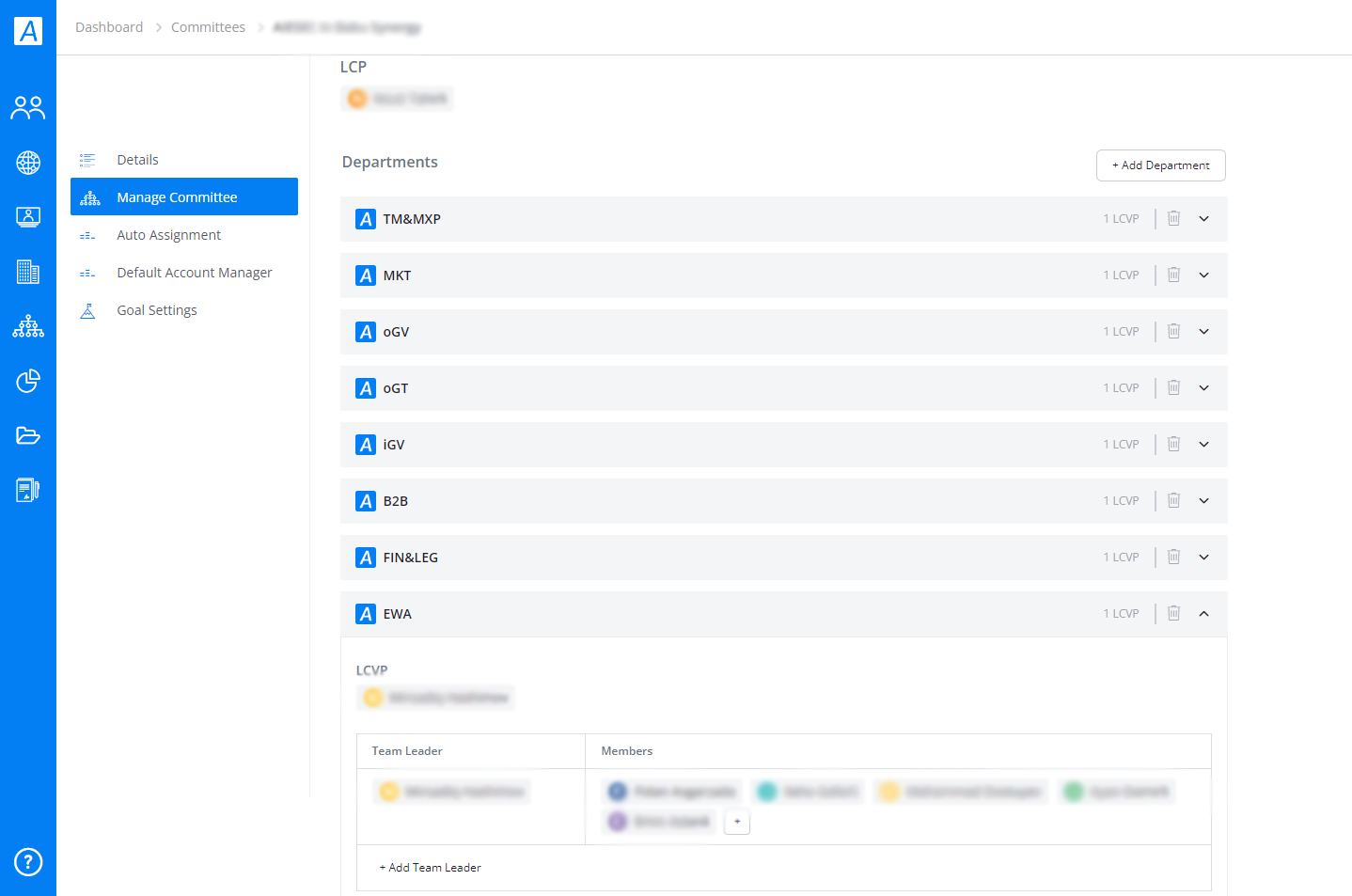Screen dimensions: 1352x896
Task: Open the folder sidebar icon
Action: (x=28, y=435)
